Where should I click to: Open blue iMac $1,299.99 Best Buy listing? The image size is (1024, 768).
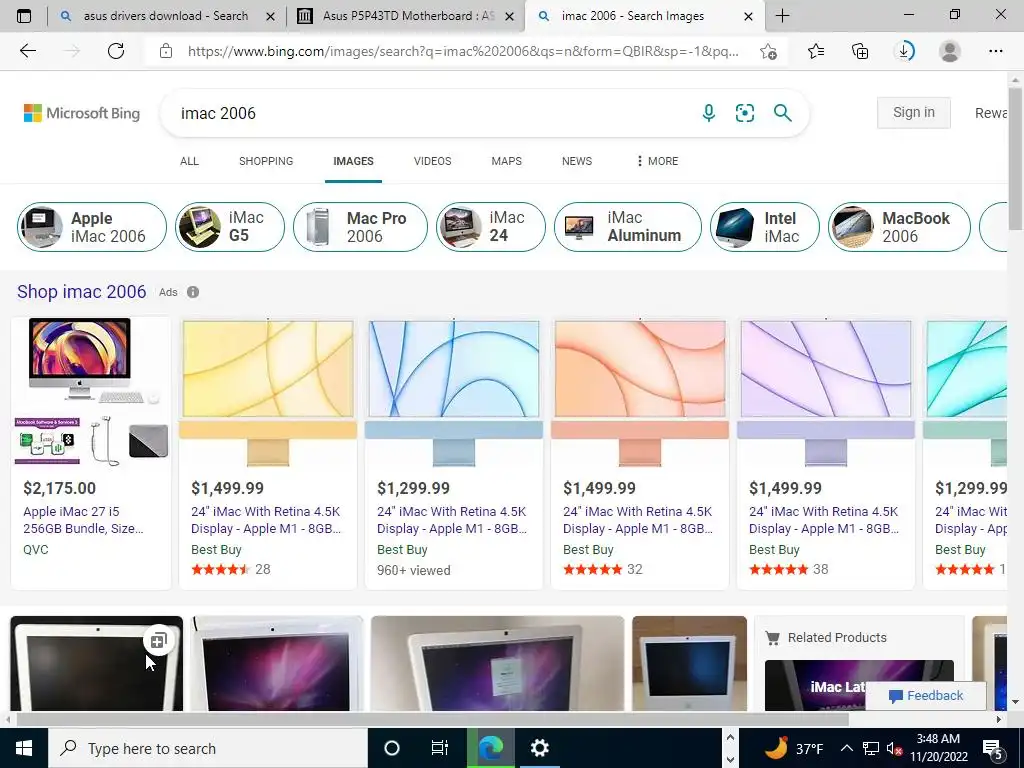tap(454, 453)
